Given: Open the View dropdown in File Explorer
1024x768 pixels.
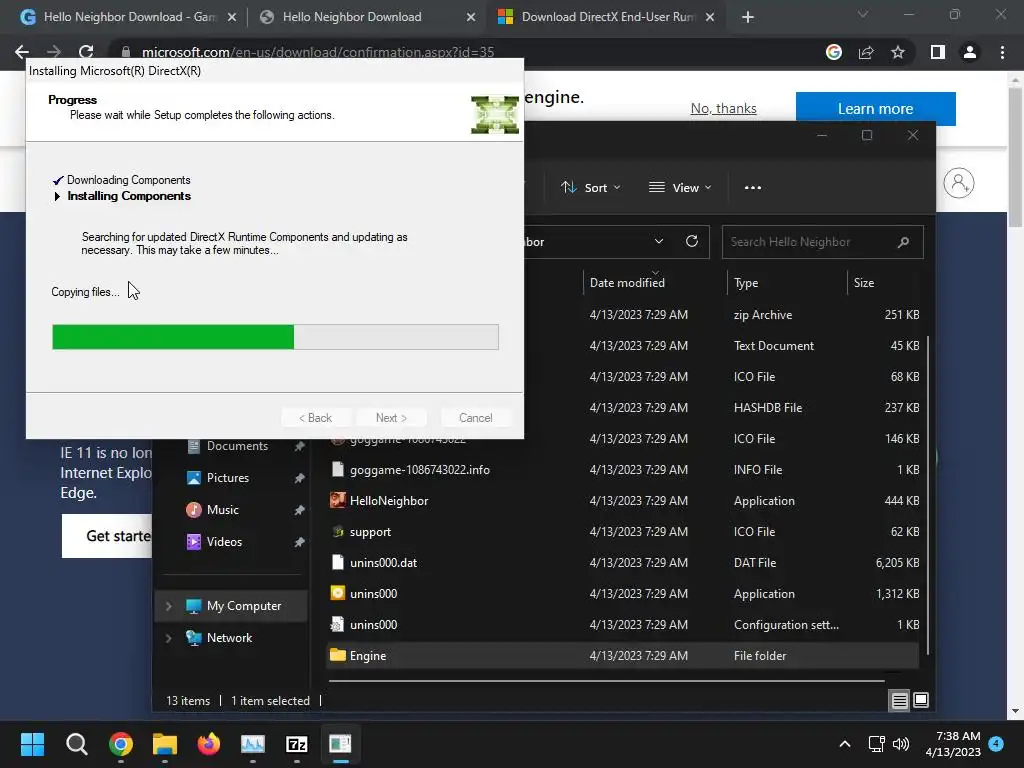Looking at the screenshot, I should click(680, 187).
